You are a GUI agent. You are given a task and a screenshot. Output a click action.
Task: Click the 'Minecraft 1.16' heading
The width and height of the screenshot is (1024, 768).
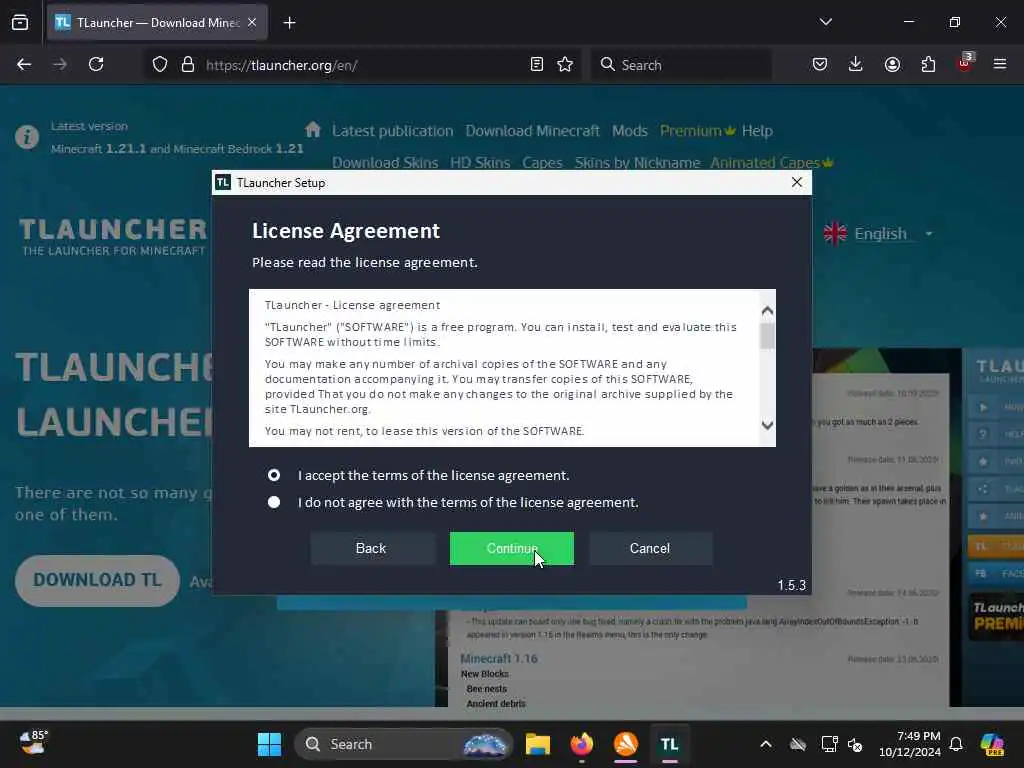[499, 658]
